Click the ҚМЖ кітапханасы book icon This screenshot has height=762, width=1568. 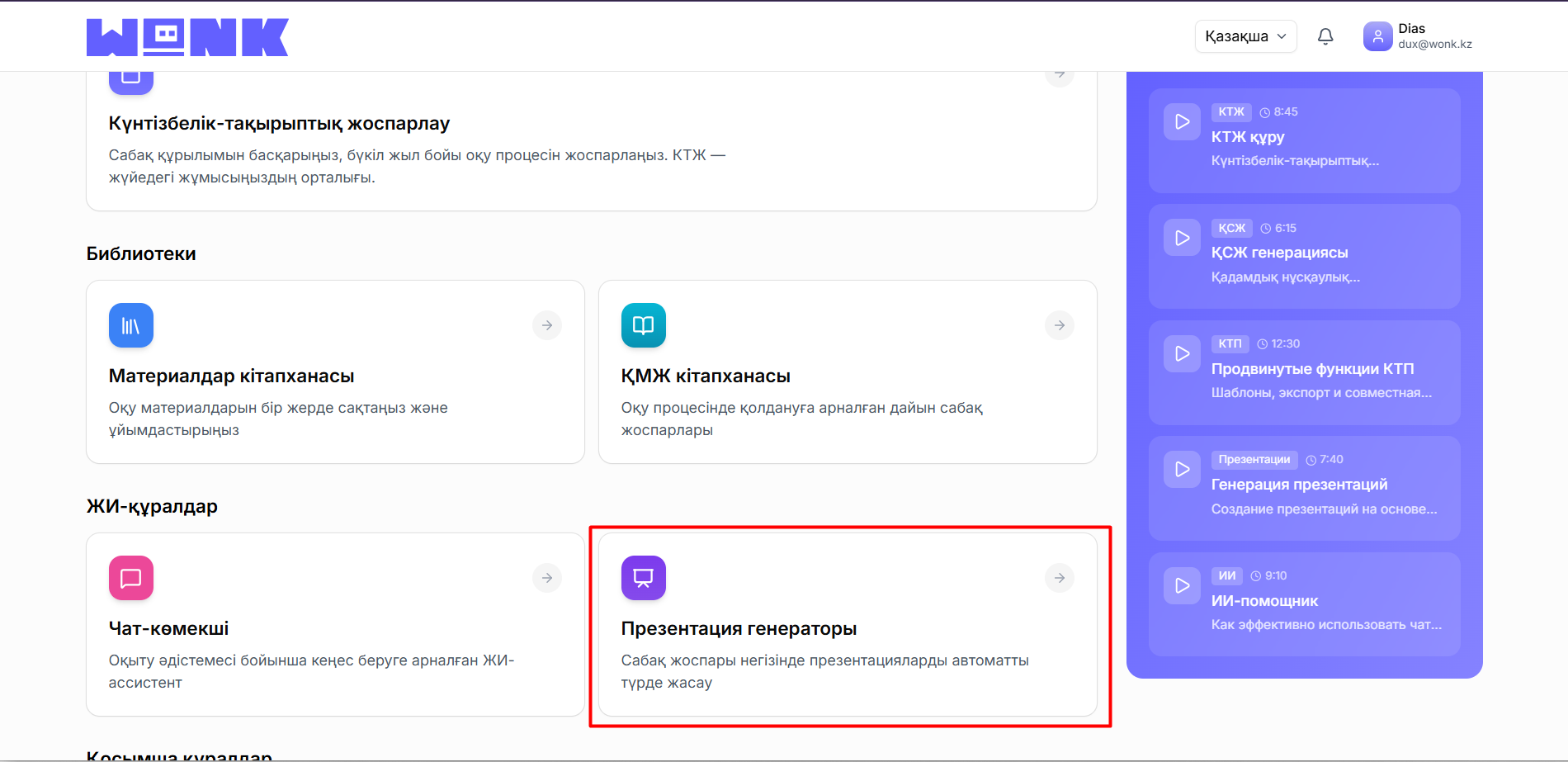coord(643,325)
